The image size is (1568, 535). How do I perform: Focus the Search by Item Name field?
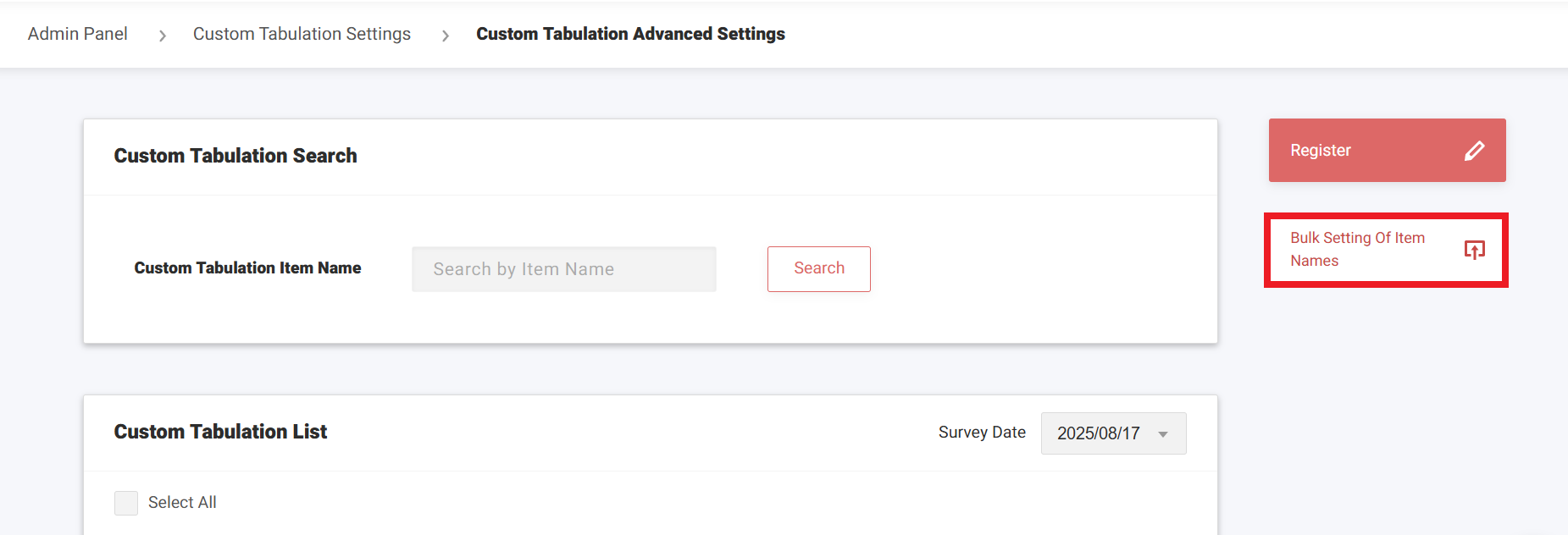pos(563,269)
